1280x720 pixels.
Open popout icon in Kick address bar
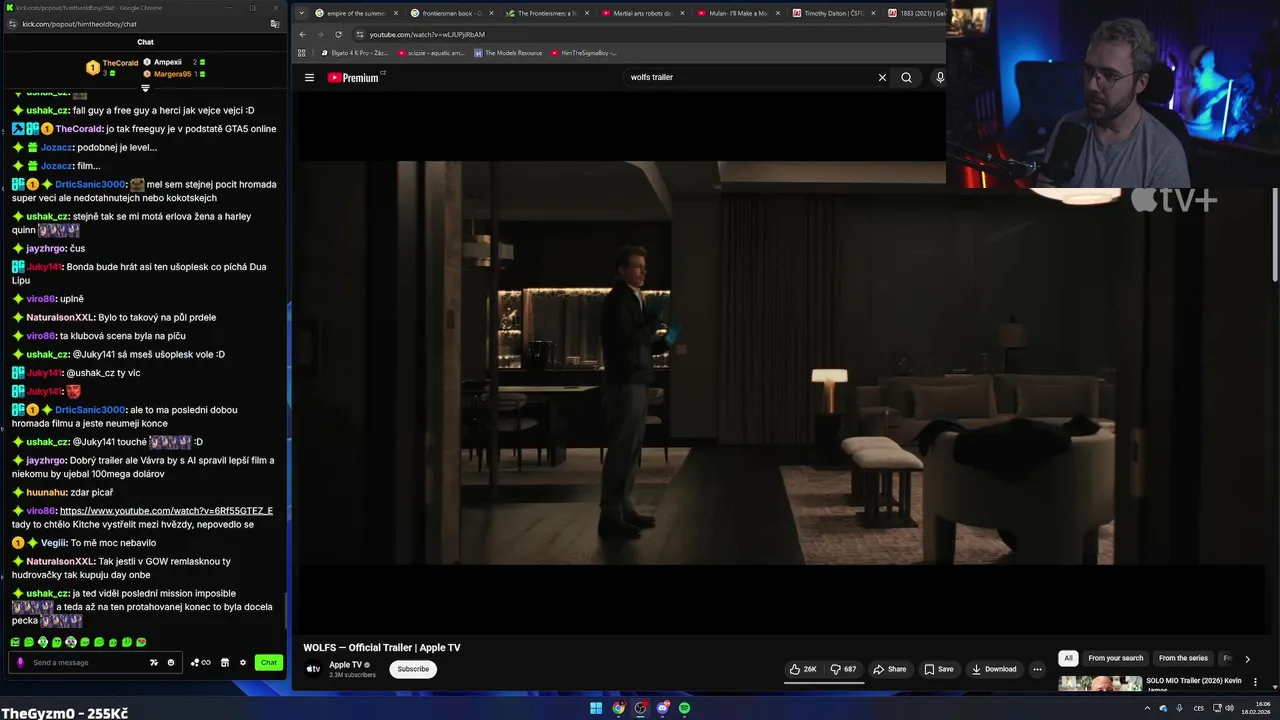[x=275, y=24]
